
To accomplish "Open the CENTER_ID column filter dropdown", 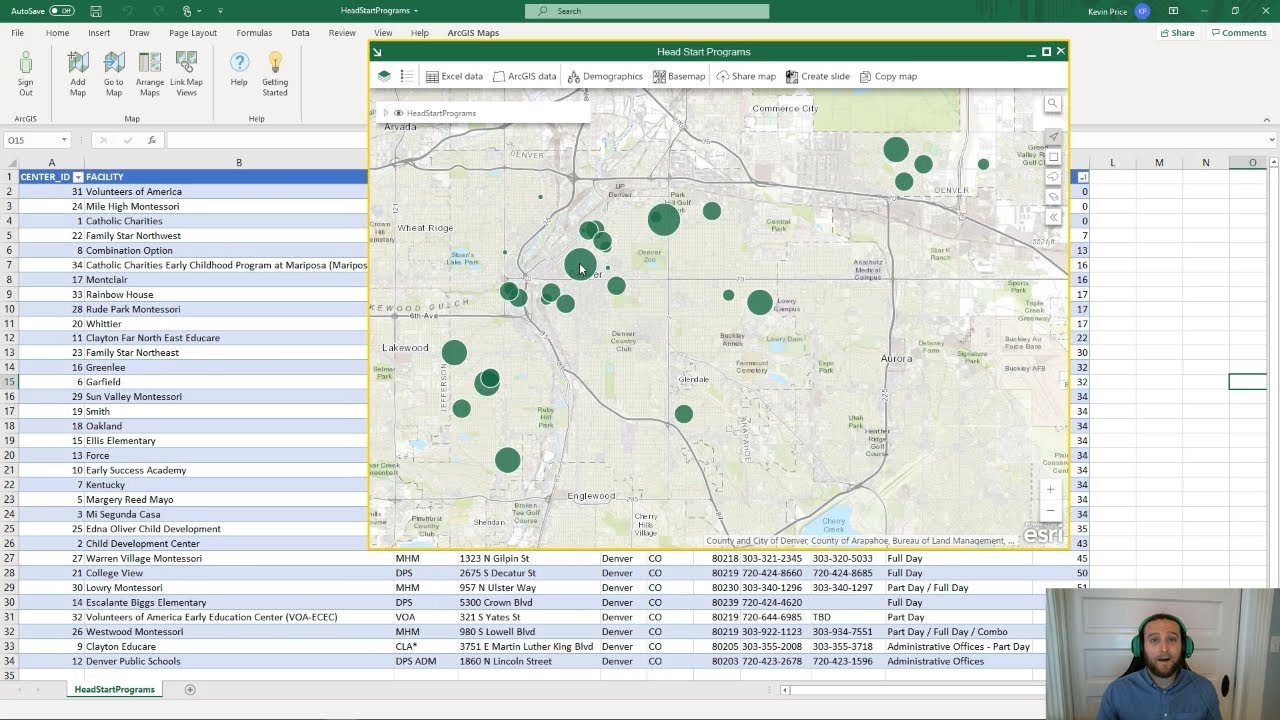I will [x=78, y=177].
